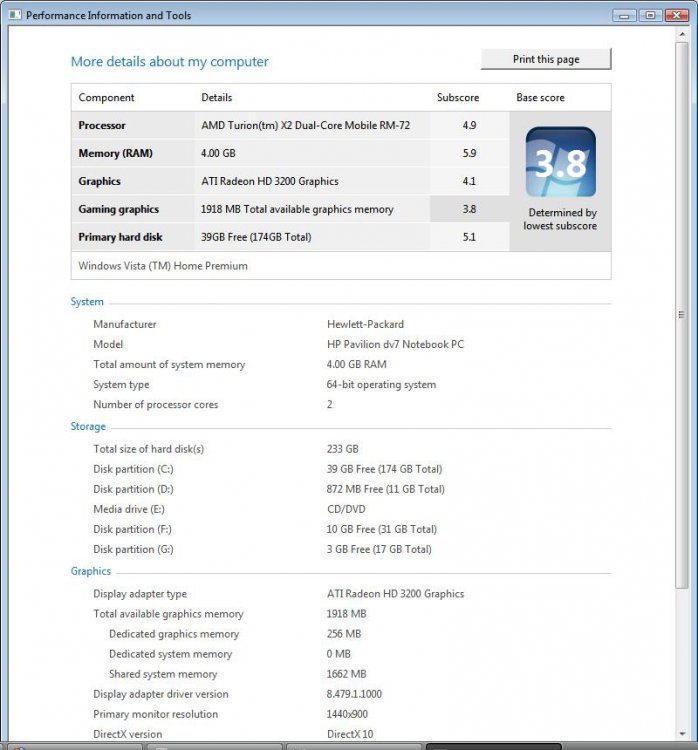Click the scrollbar up arrow
This screenshot has height=750, width=698.
coord(682,35)
